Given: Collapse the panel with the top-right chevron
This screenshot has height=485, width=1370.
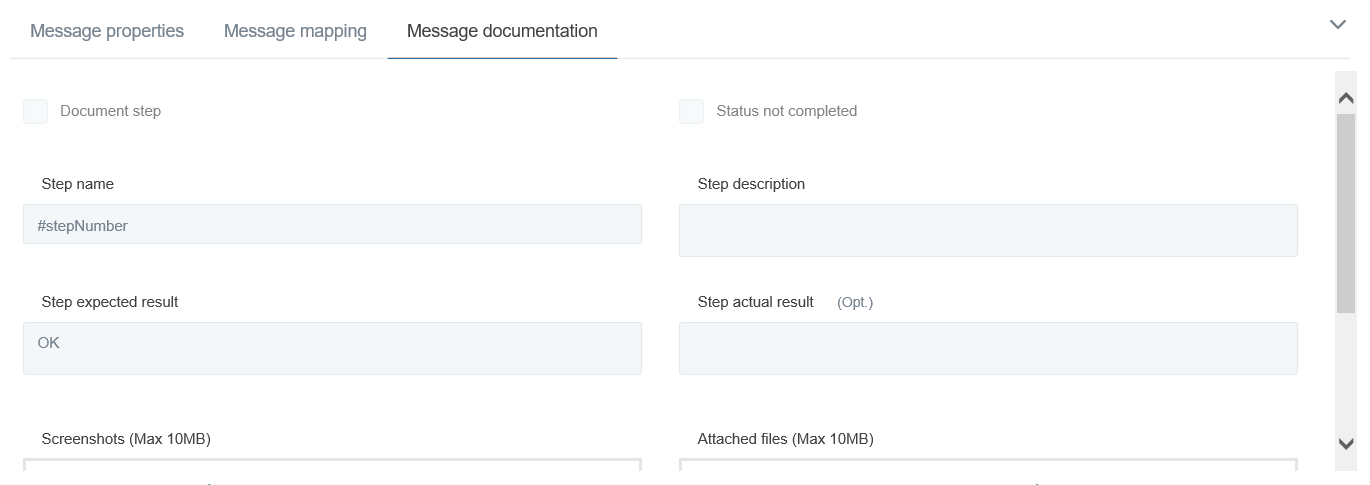Looking at the screenshot, I should coord(1337,25).
